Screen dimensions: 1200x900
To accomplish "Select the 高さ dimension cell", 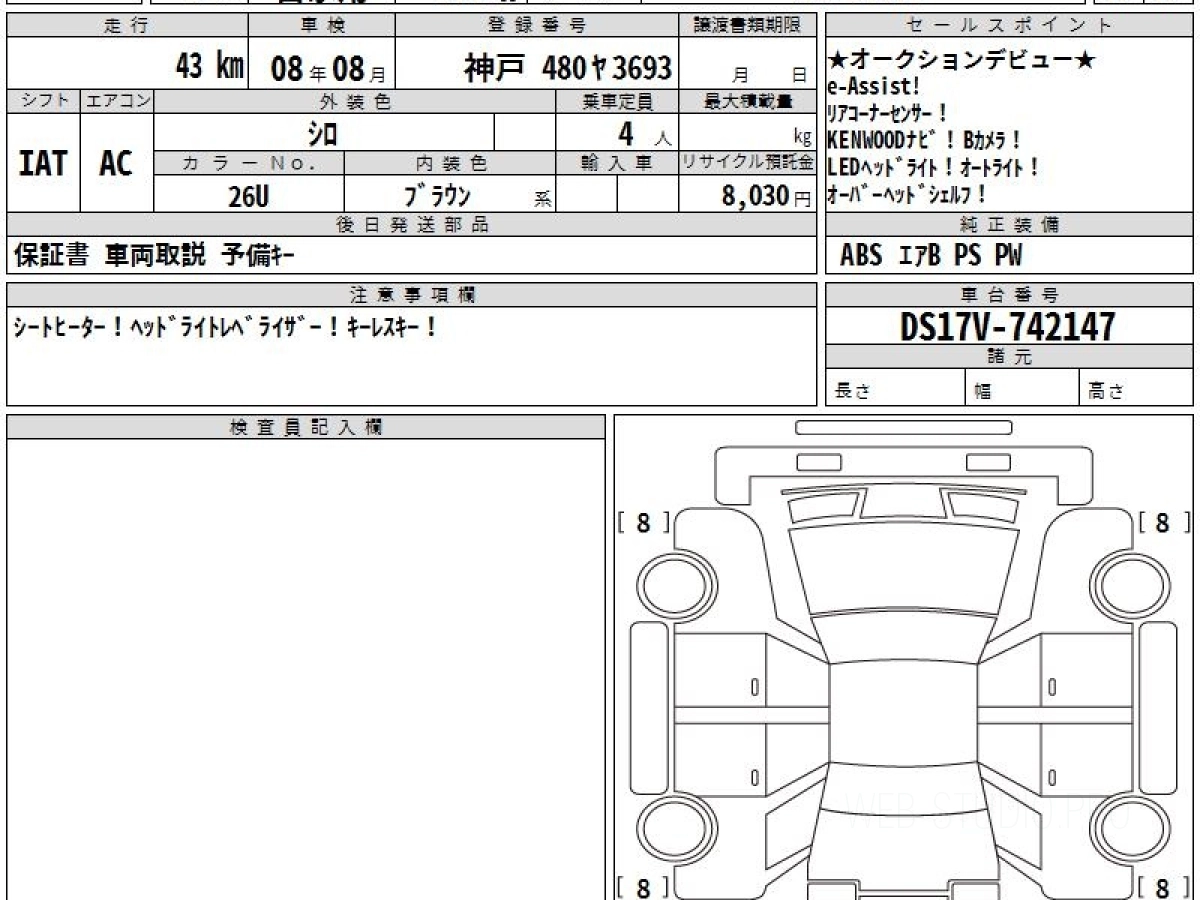I will point(1137,388).
